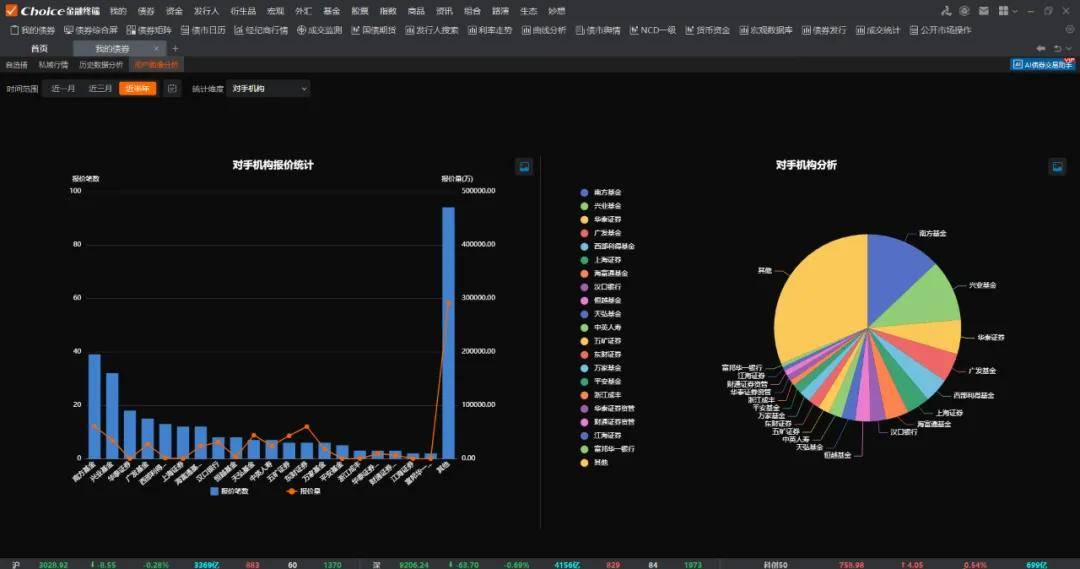Open 货币资金 toolbar shortcut
The image size is (1080, 569).
coord(707,30)
